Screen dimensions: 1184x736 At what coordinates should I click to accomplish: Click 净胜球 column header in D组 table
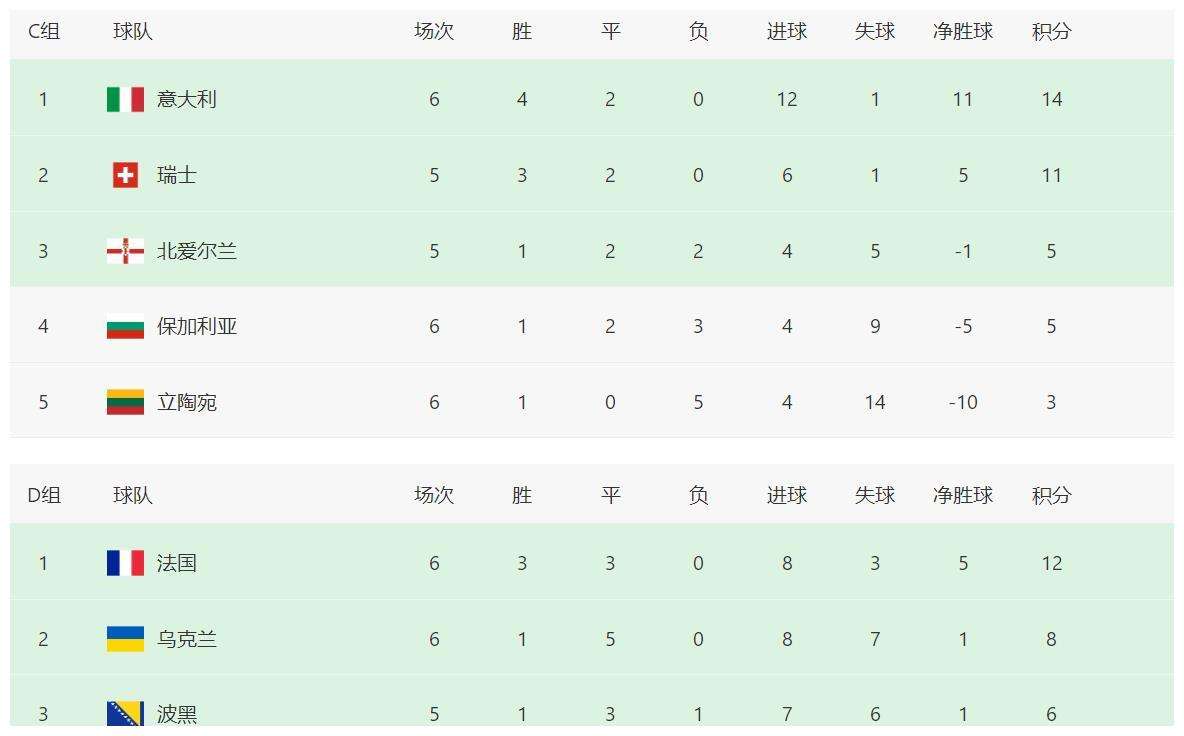click(x=963, y=495)
